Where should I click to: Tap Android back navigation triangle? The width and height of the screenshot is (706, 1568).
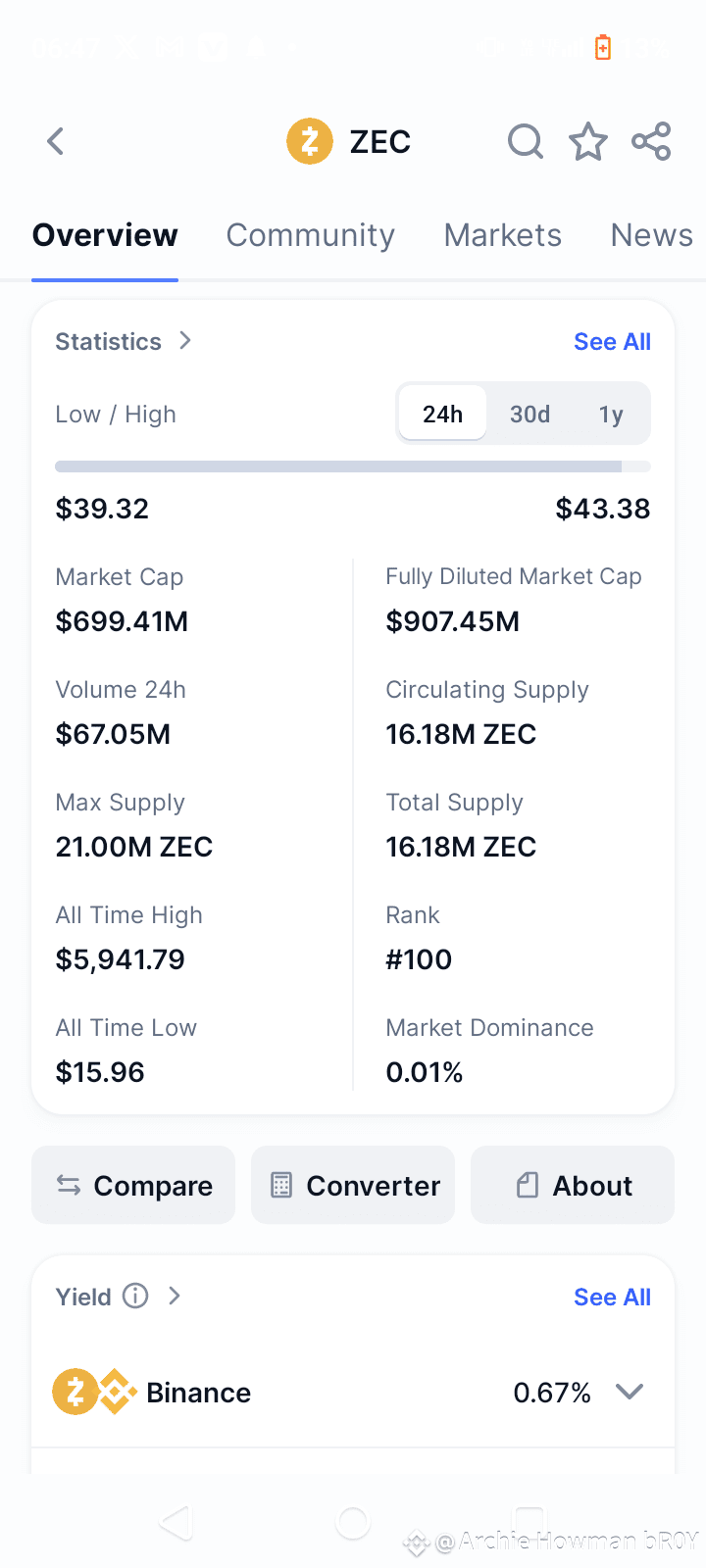click(176, 1523)
